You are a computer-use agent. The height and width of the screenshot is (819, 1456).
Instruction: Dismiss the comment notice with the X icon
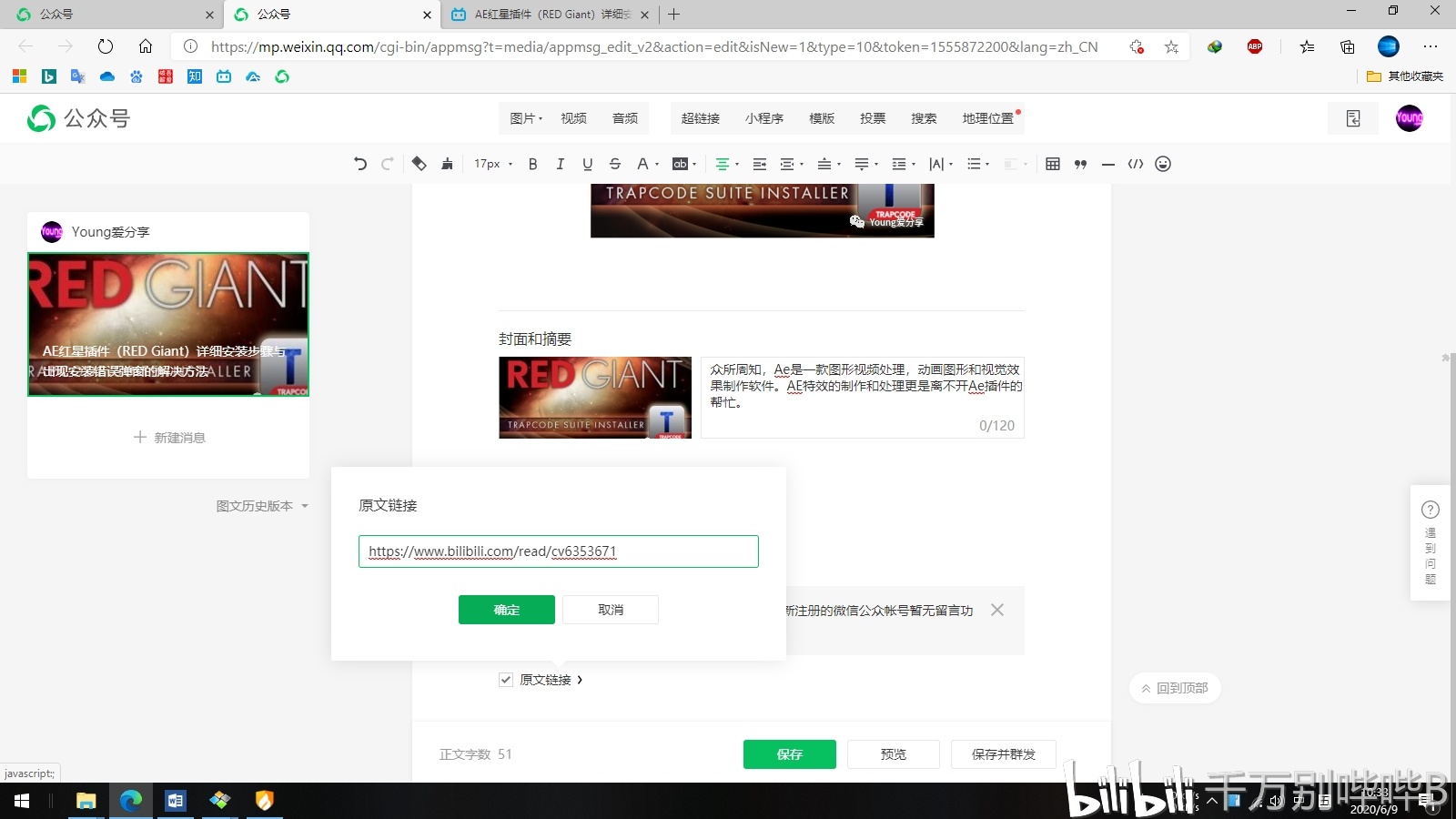click(x=997, y=610)
